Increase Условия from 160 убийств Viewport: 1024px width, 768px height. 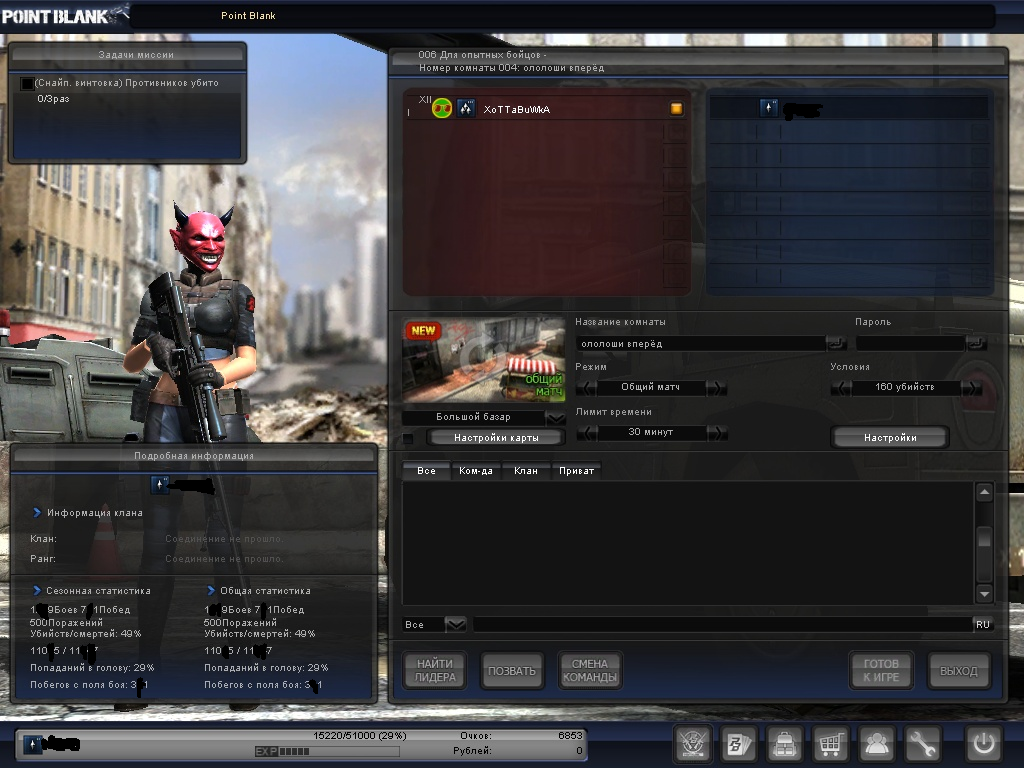[972, 388]
